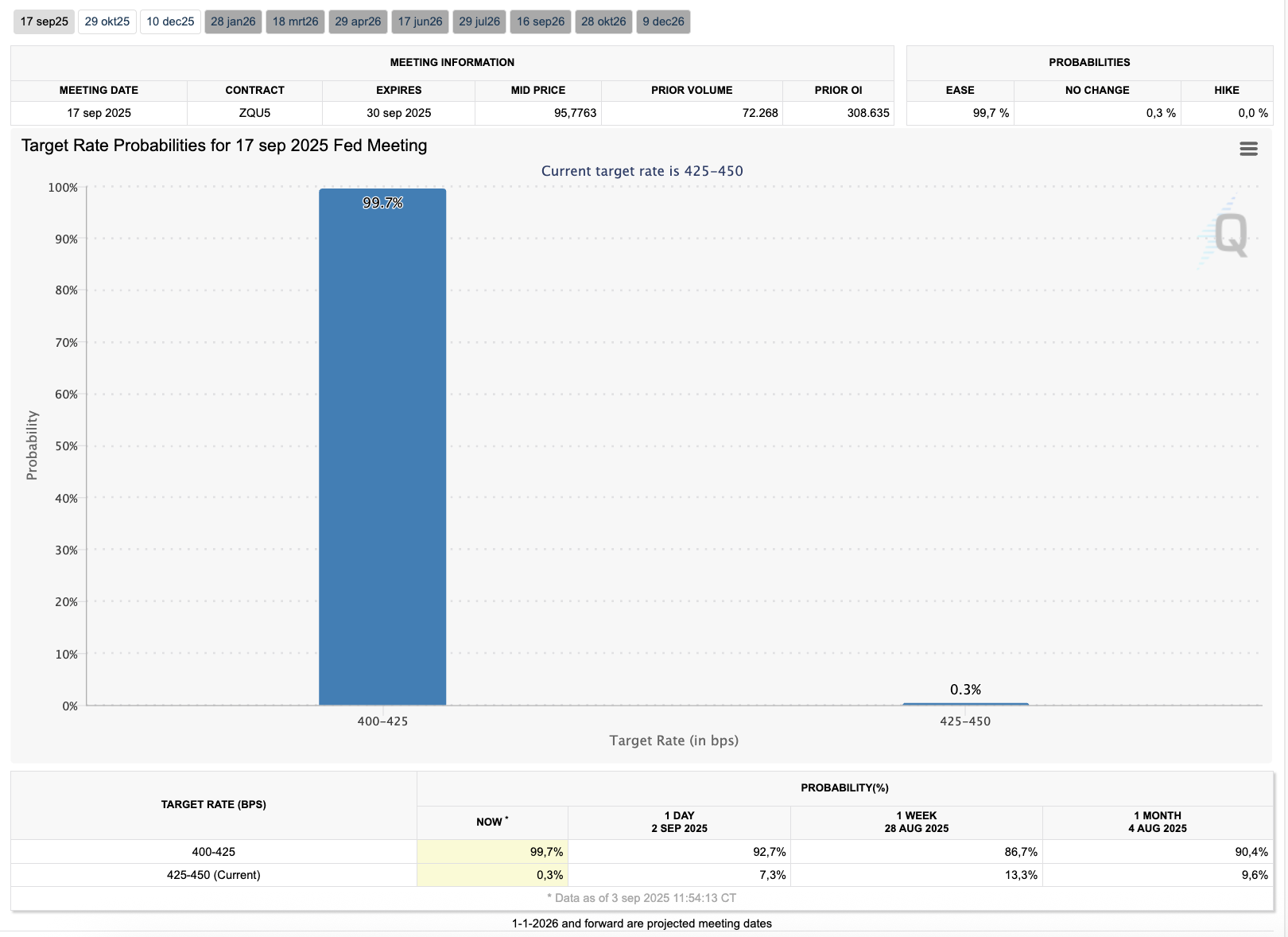Click the 425-450 (Current) table row label
The image size is (1288, 937).
pyautogui.click(x=213, y=875)
